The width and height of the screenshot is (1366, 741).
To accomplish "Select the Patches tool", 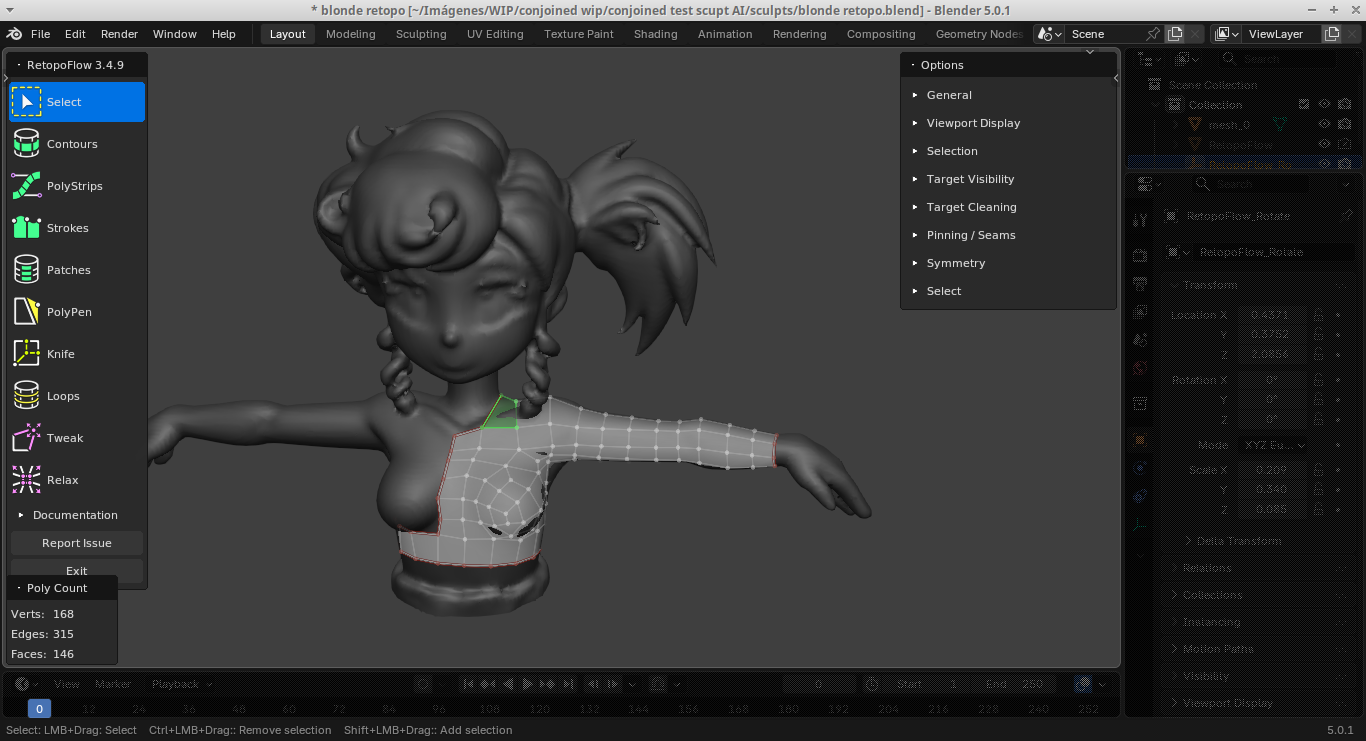I will point(77,270).
